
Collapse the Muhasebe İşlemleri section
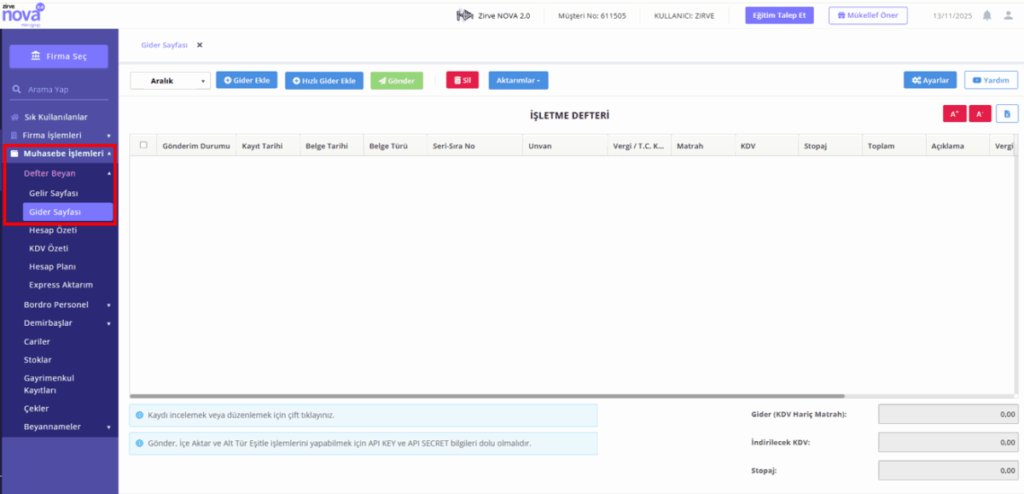pyautogui.click(x=61, y=154)
